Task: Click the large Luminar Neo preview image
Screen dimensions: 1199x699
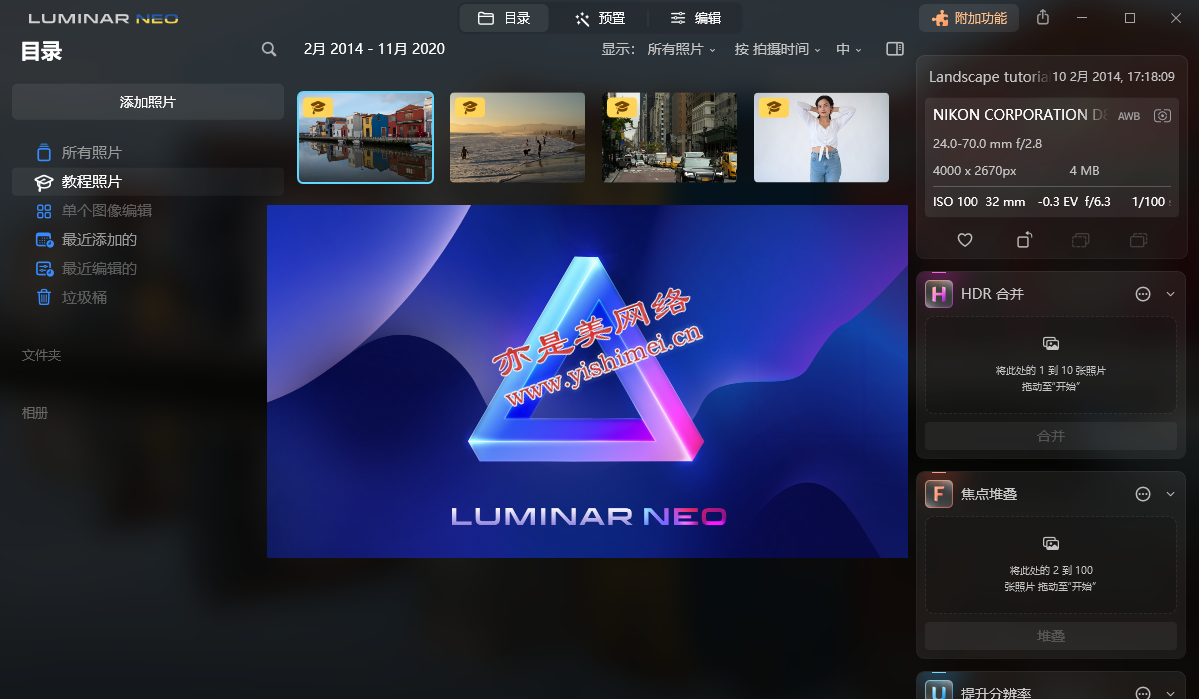Action: [x=587, y=381]
